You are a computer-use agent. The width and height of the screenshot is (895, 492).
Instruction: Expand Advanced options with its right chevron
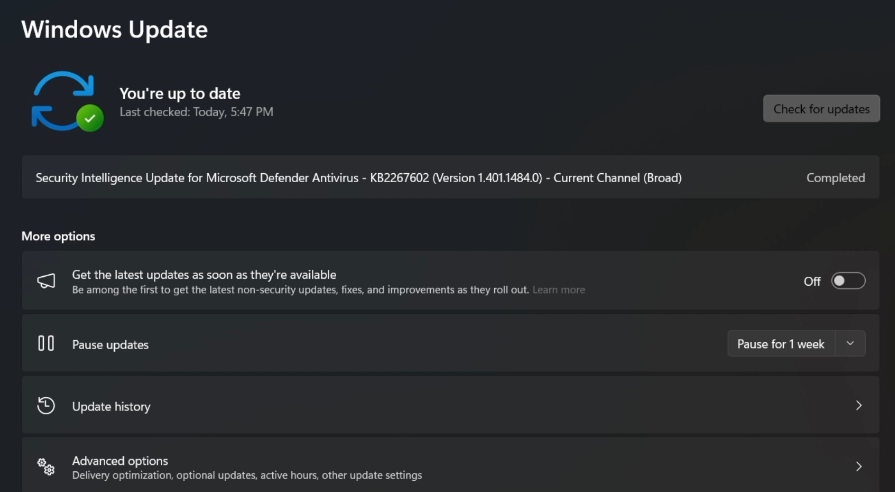[858, 466]
